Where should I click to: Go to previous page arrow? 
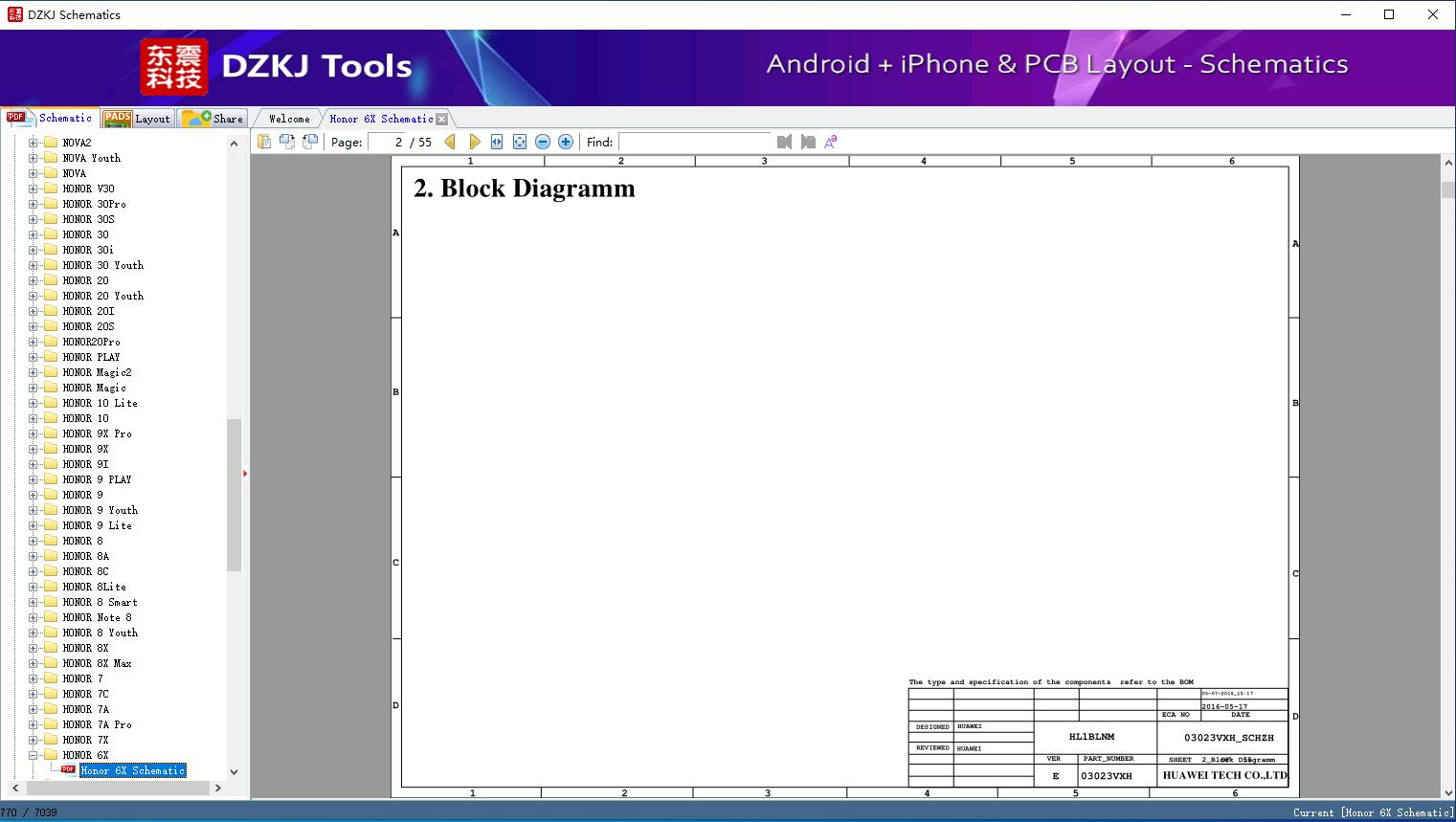coord(450,142)
